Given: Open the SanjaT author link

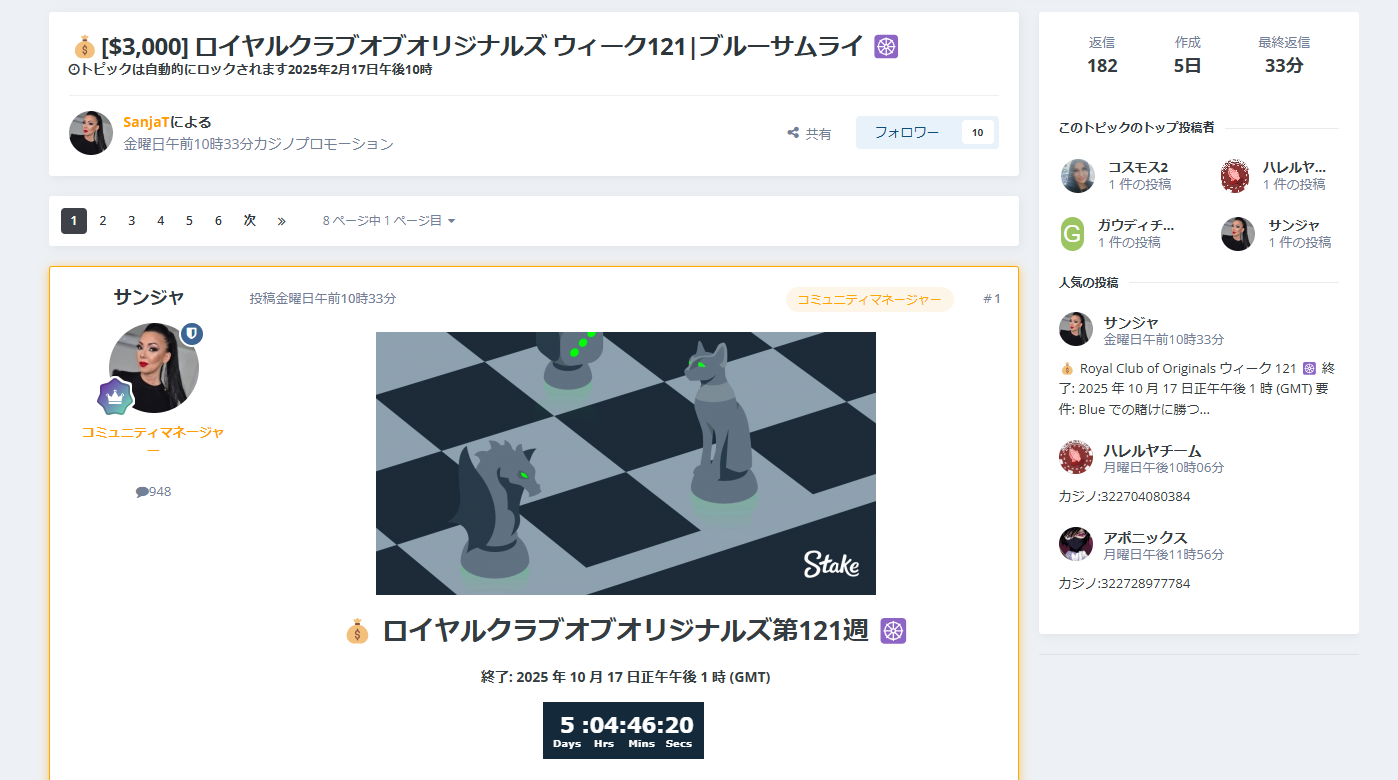Looking at the screenshot, I should pos(146,122).
